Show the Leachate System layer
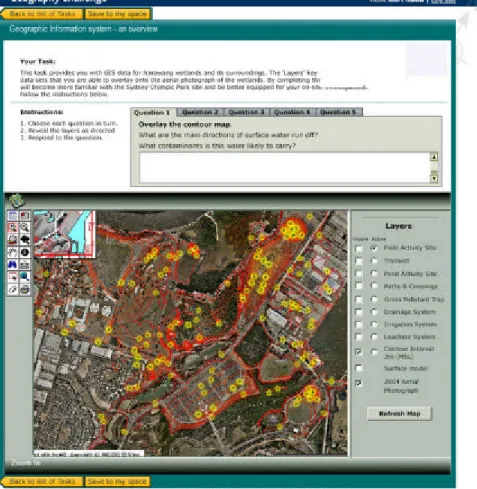This screenshot has height=489, width=477. point(359,337)
